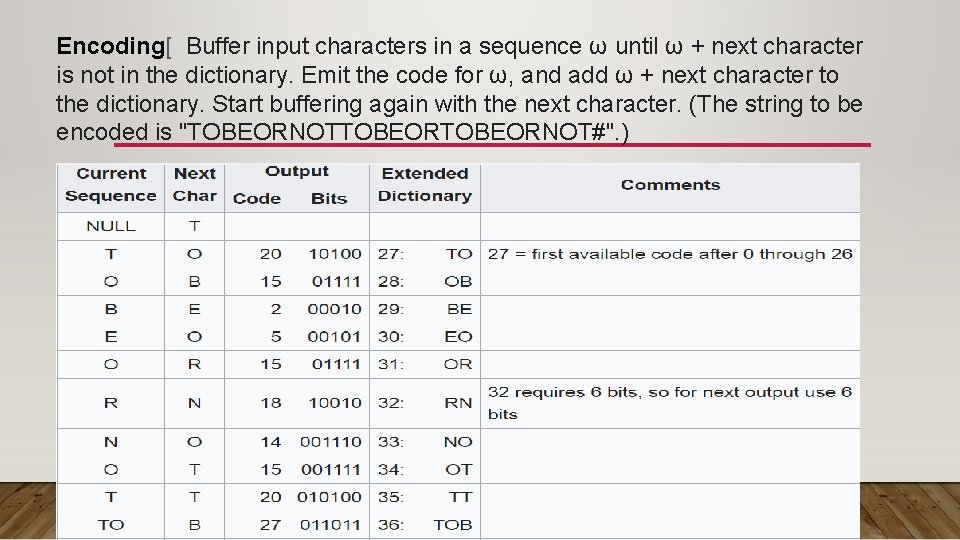960x540 pixels.
Task: Click the "Current Sequence" column header
Action: (111, 185)
